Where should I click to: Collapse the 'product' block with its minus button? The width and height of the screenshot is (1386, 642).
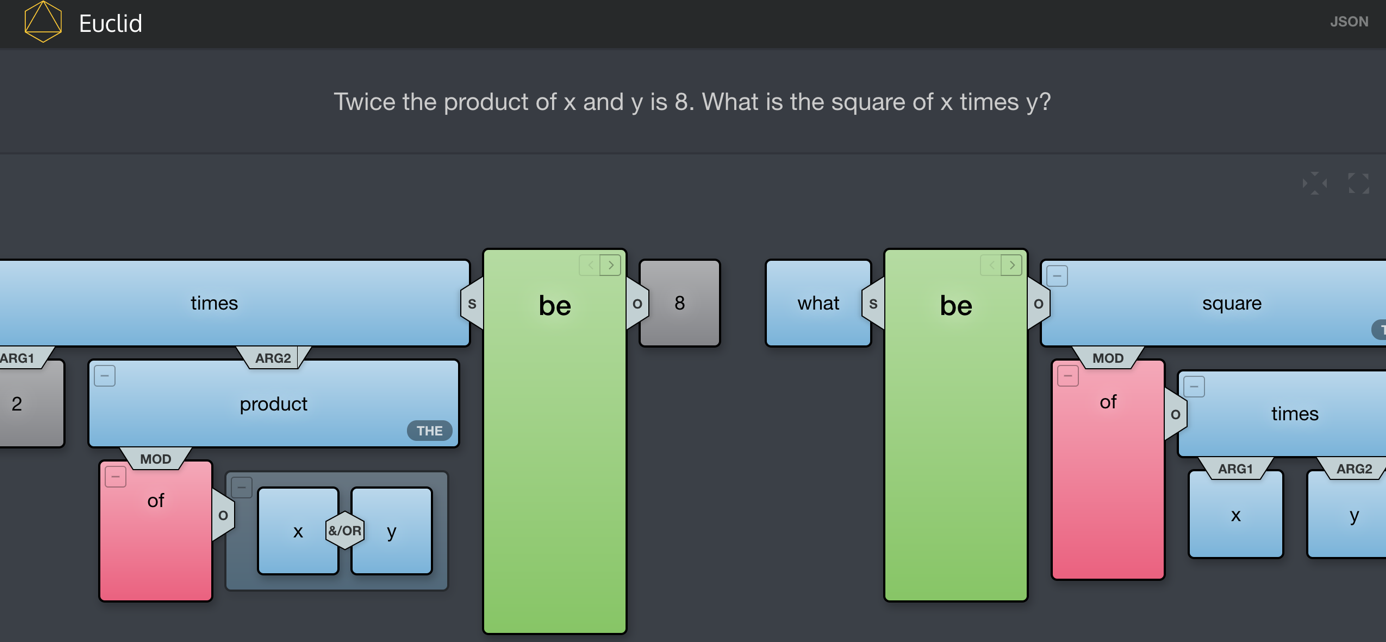point(105,376)
